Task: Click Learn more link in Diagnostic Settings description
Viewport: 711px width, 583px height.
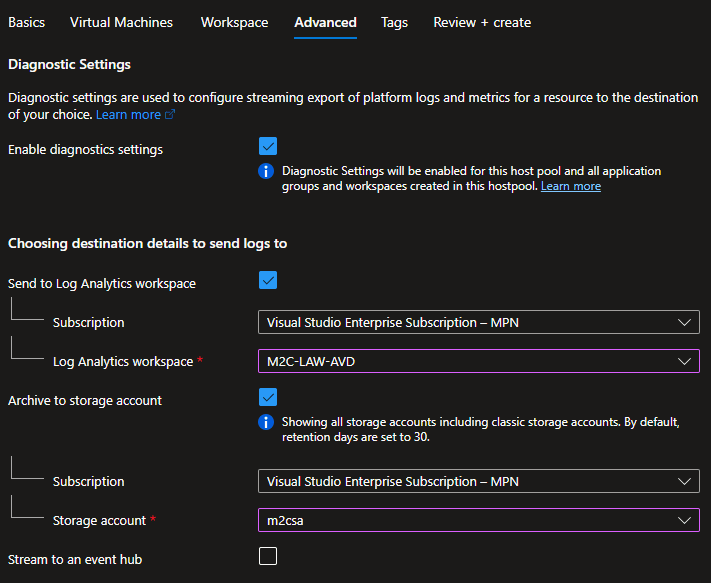Action: [128, 115]
